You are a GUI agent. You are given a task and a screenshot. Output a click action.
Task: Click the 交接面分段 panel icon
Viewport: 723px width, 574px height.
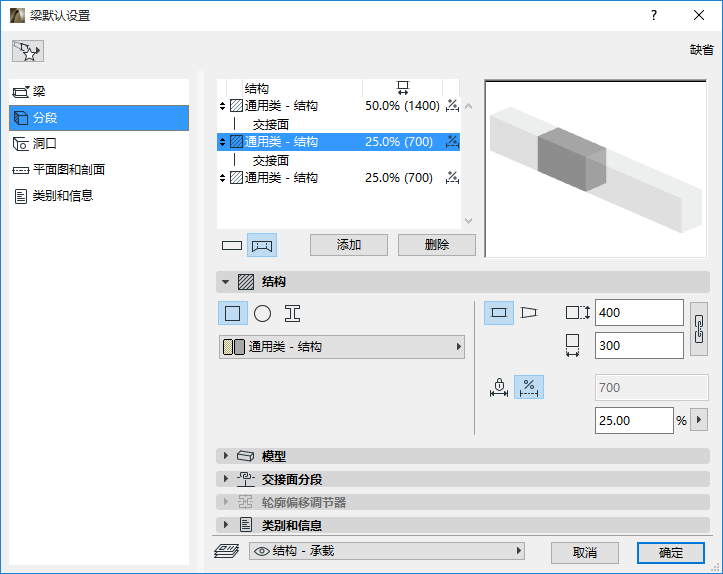(x=246, y=479)
